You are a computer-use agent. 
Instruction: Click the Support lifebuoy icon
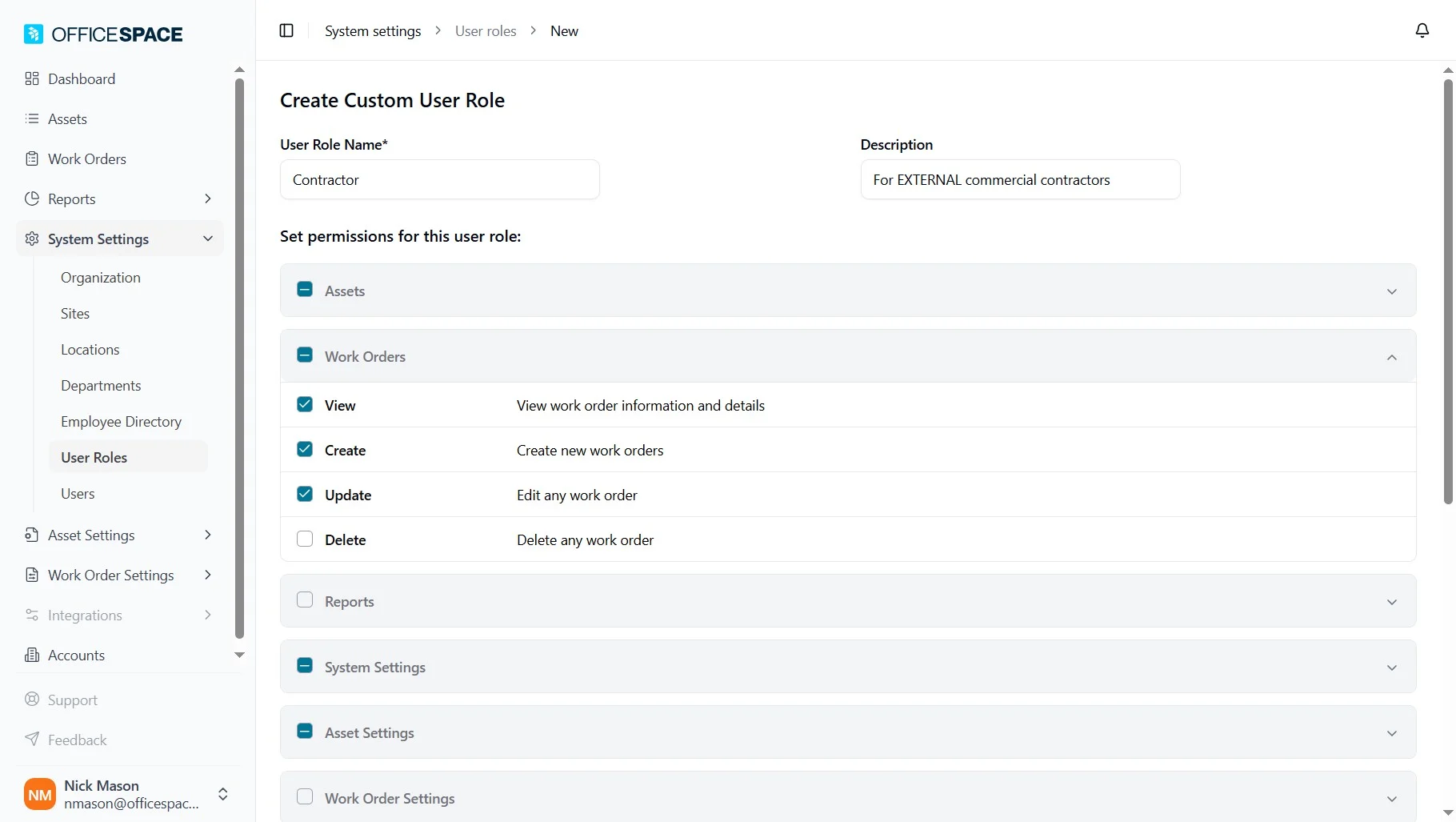click(32, 700)
